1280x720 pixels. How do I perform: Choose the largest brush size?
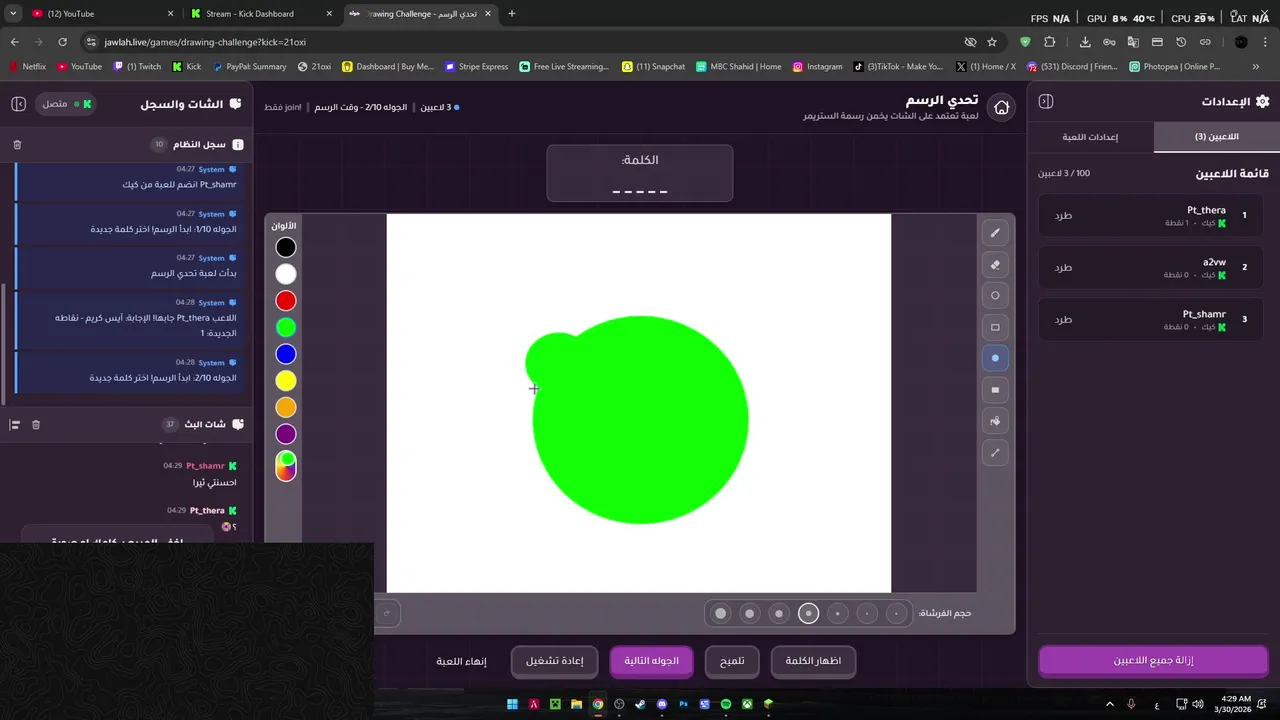pos(720,613)
